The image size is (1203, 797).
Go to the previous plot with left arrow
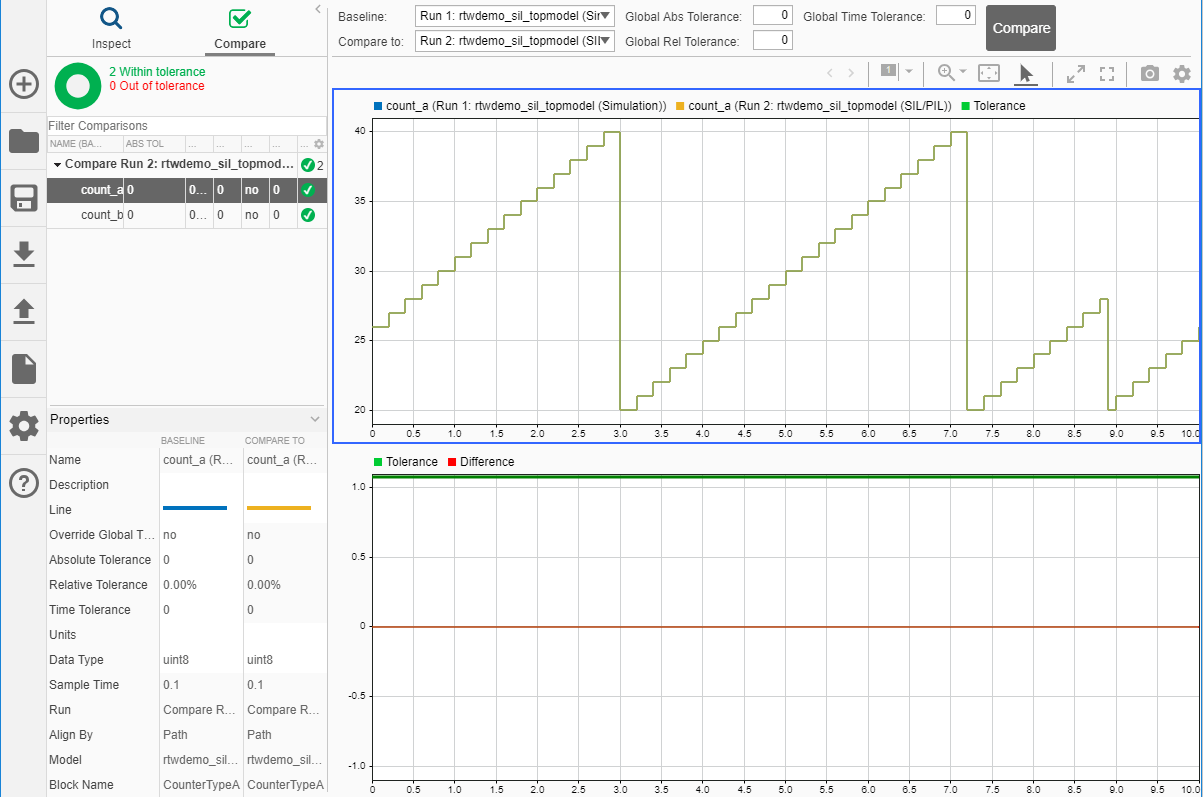pyautogui.click(x=830, y=73)
